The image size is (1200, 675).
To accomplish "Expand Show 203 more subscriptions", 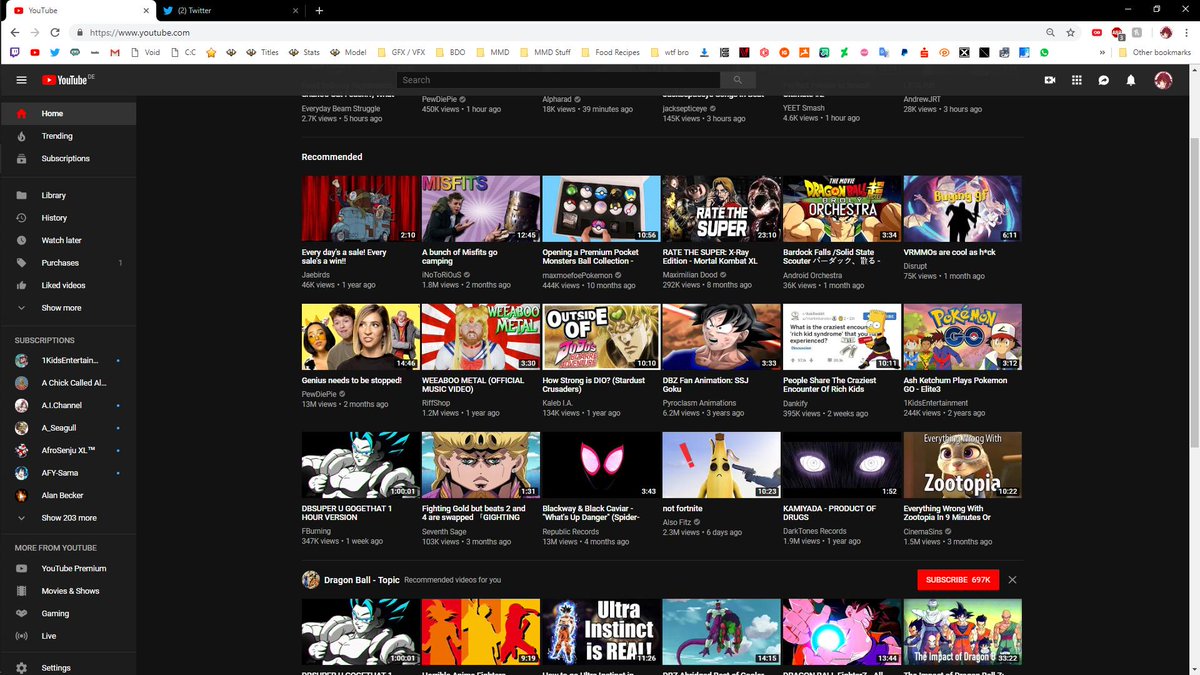I will coord(67,518).
